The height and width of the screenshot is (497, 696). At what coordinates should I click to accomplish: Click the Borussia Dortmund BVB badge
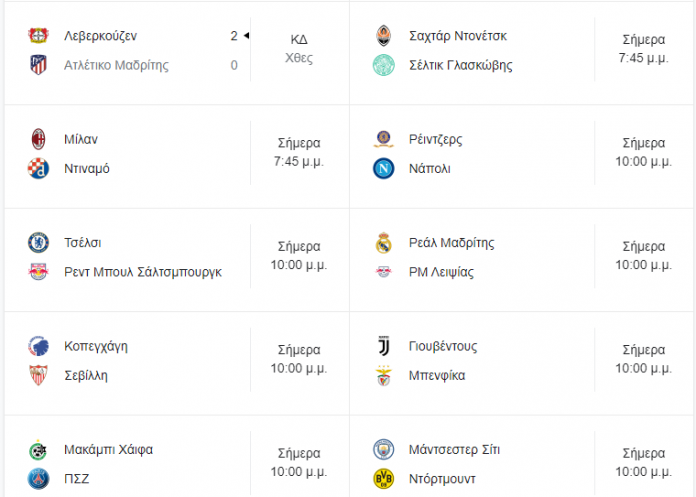(384, 479)
